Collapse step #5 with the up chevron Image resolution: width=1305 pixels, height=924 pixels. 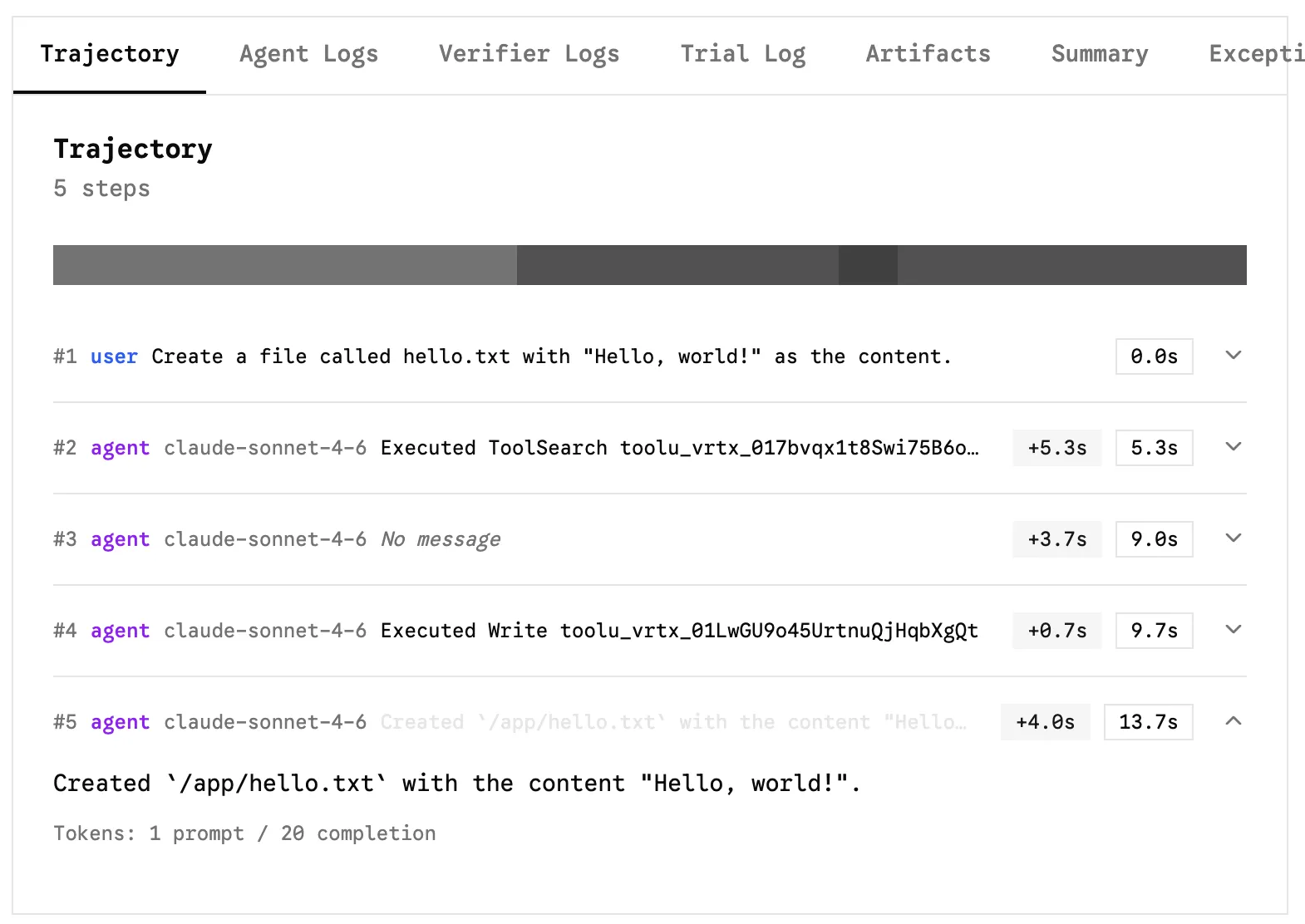tap(1234, 721)
